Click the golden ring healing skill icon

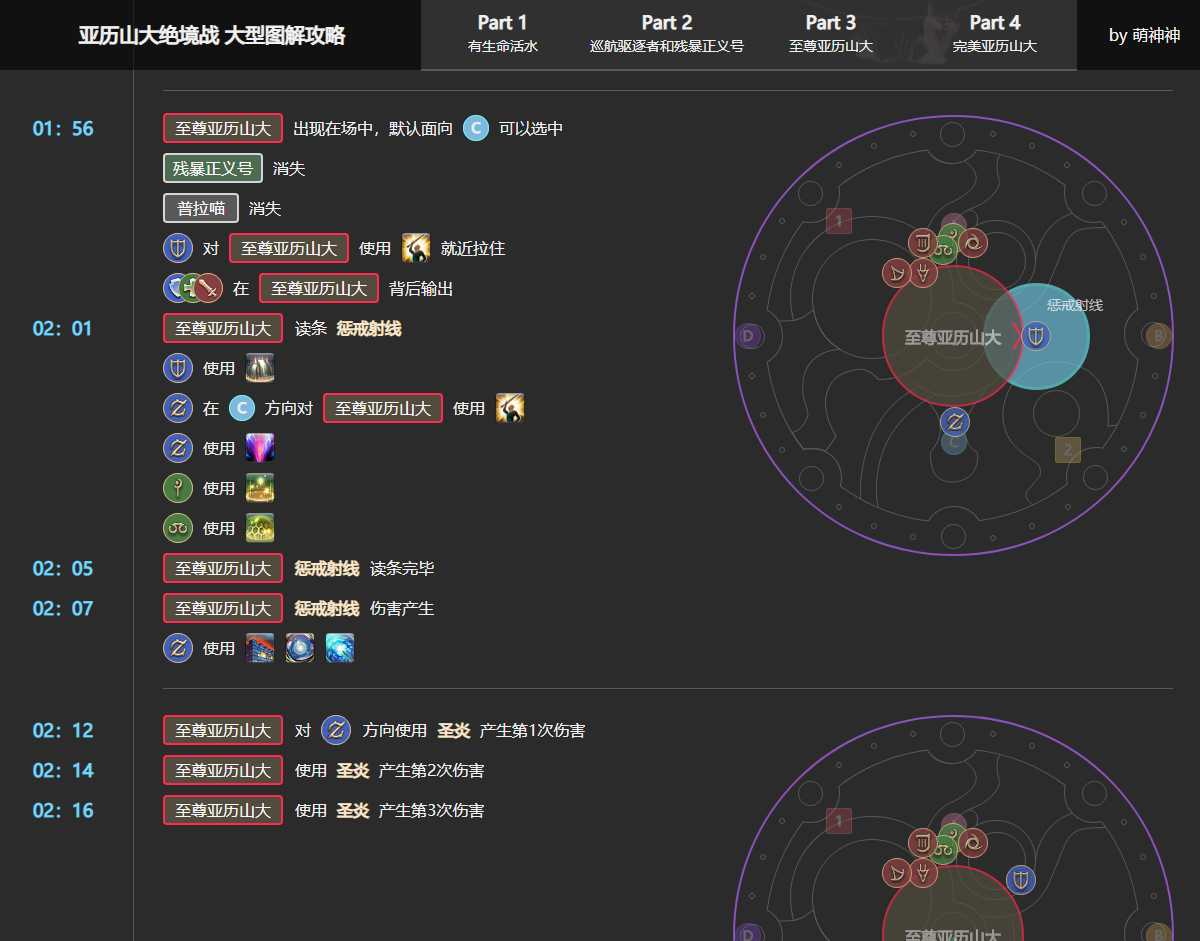tap(260, 488)
